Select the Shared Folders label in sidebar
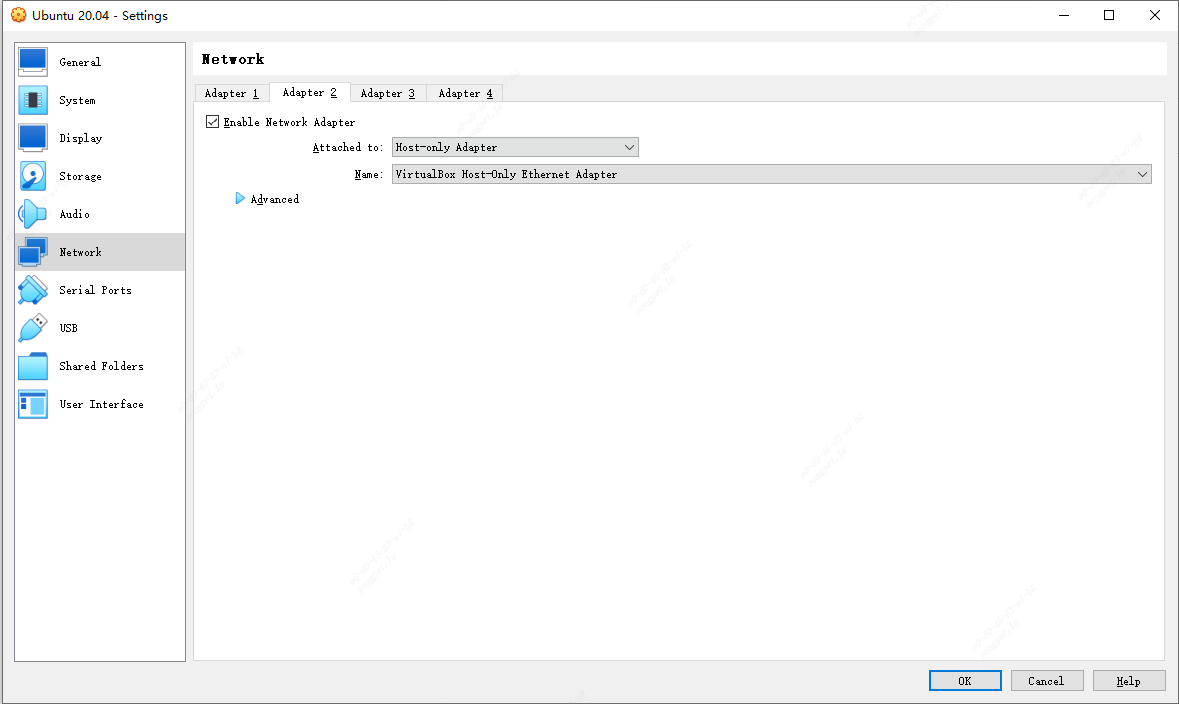The image size is (1179, 704). click(x=102, y=366)
